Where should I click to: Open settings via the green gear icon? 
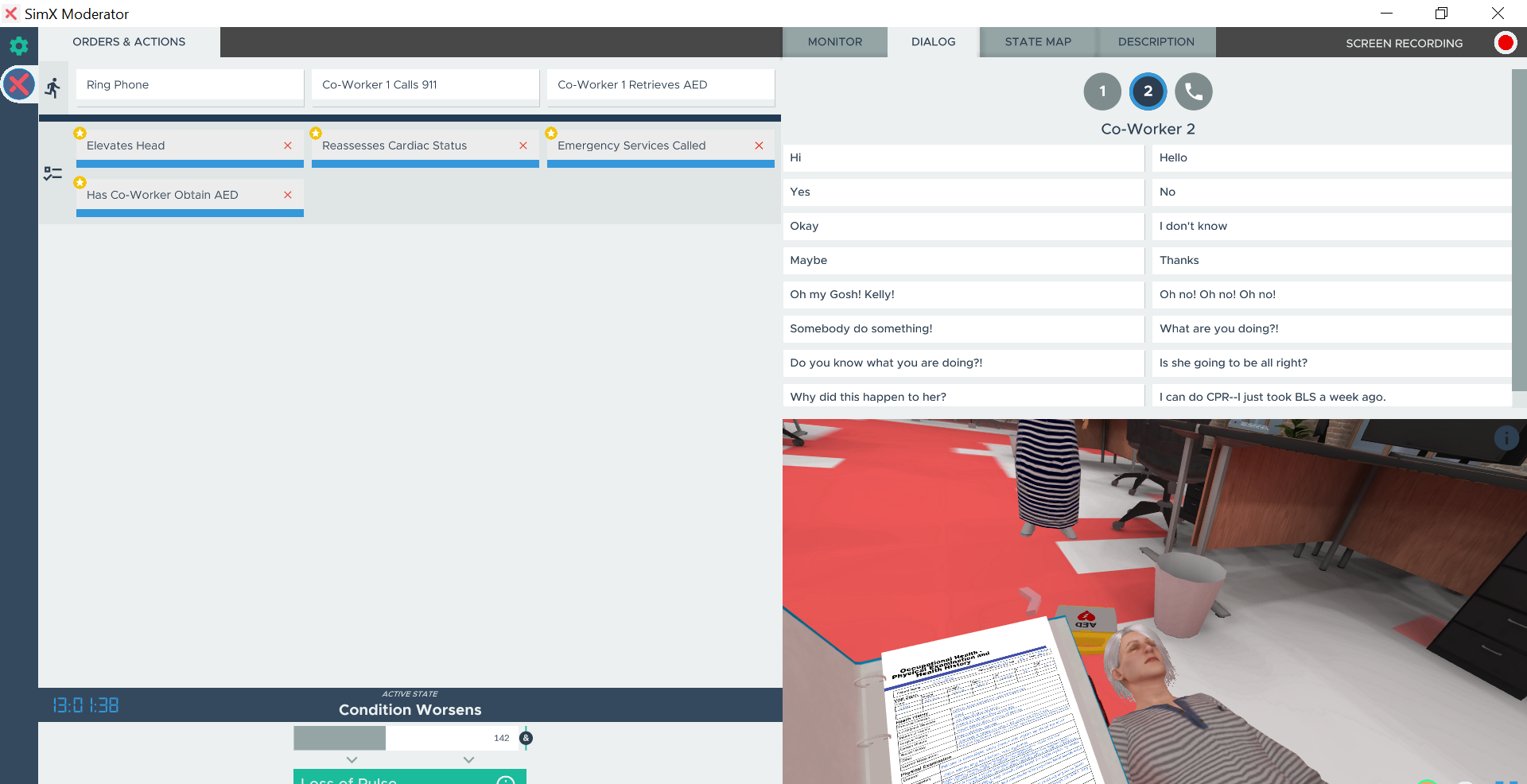18,46
